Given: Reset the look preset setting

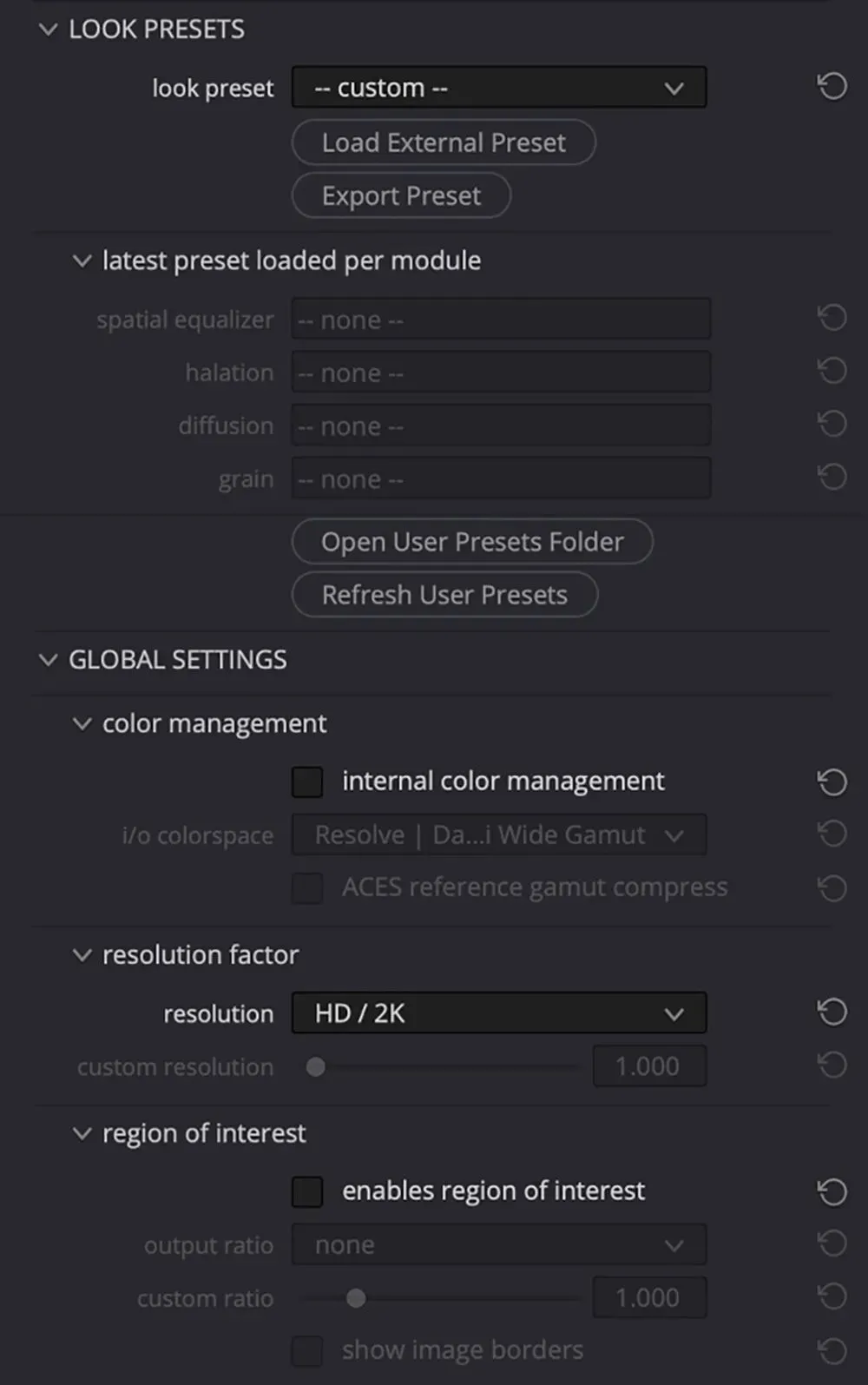Looking at the screenshot, I should 832,86.
